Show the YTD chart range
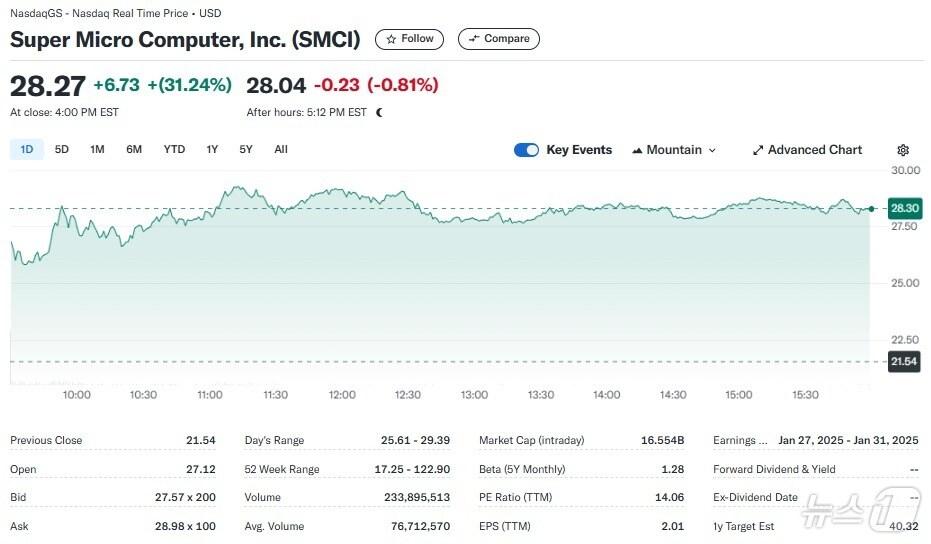 coord(174,149)
